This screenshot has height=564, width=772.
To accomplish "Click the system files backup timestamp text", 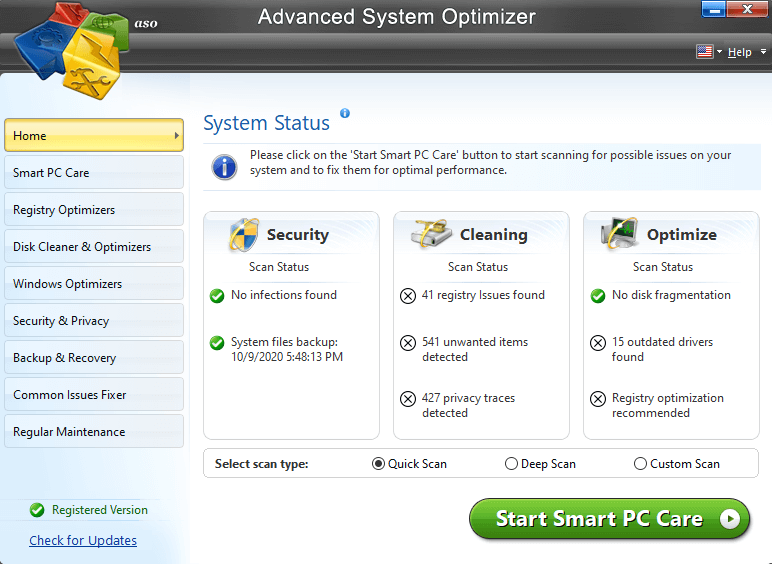I will click(x=287, y=357).
